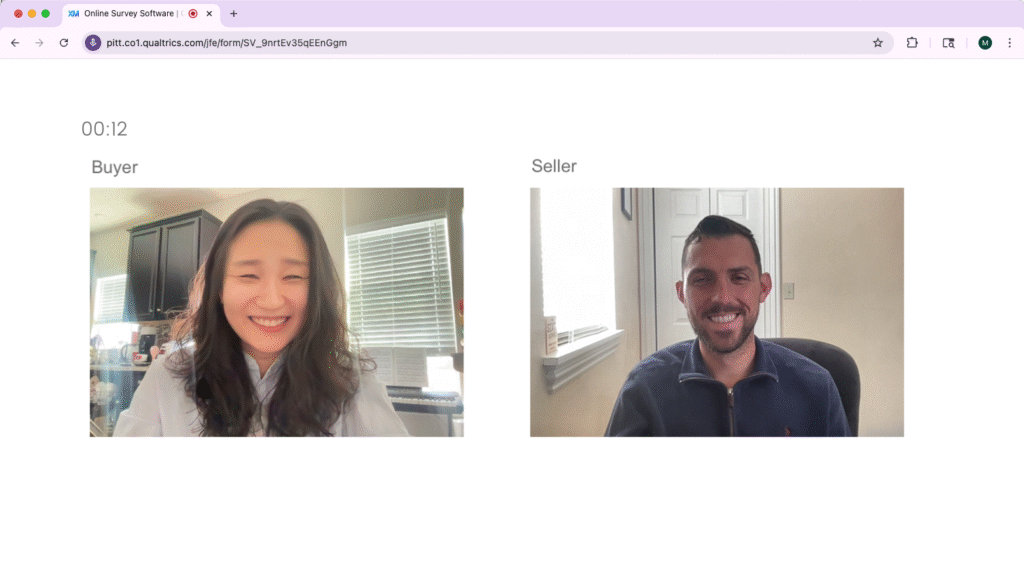Click the microphone indicator in address bar
Viewport: 1024px width, 576px height.
click(x=93, y=43)
